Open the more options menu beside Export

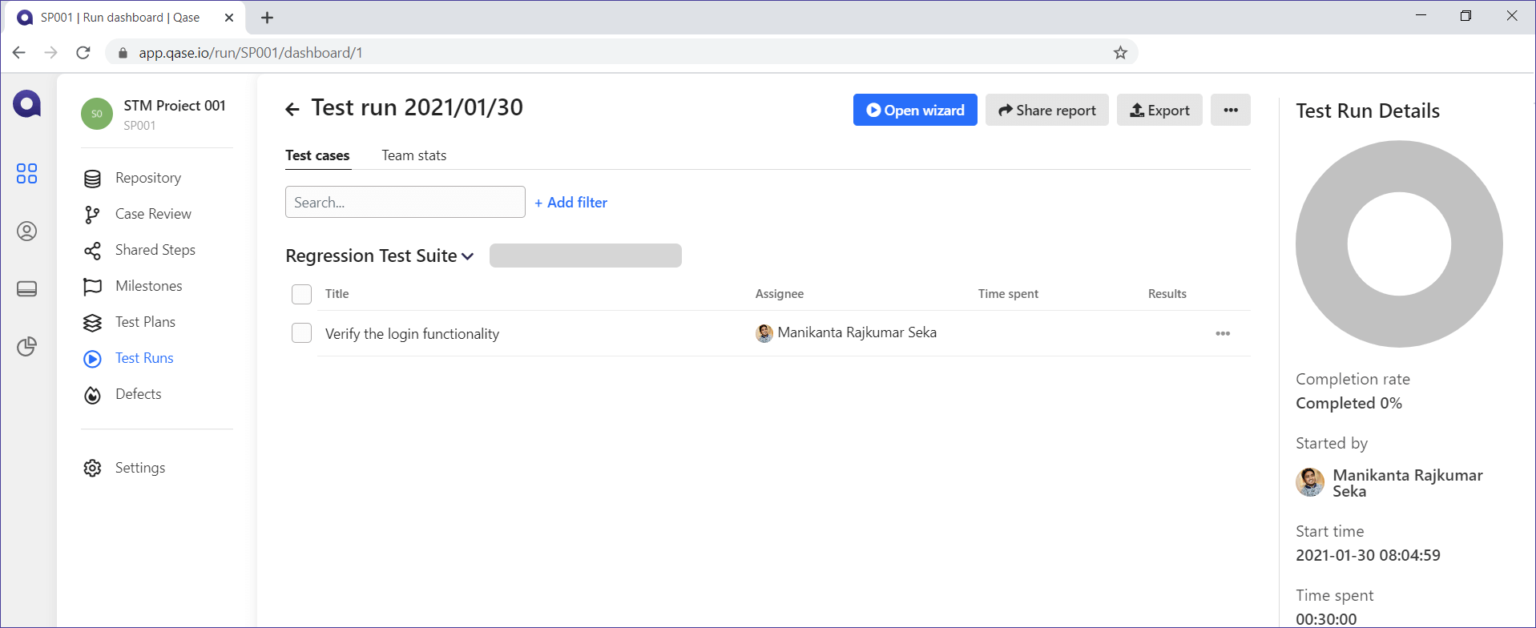tap(1230, 109)
